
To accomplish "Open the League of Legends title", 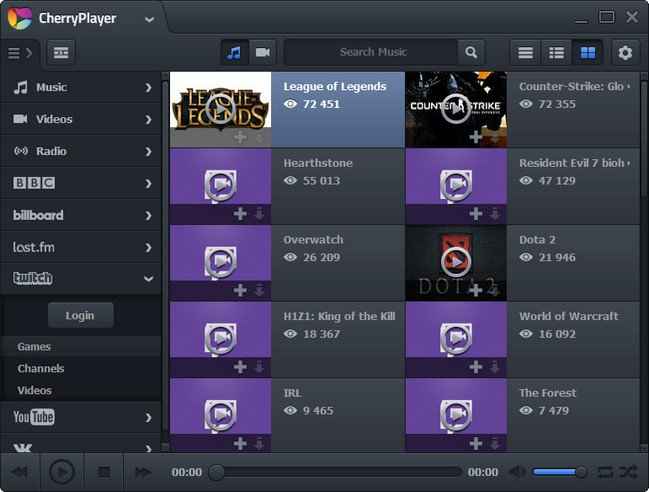I will 334,87.
